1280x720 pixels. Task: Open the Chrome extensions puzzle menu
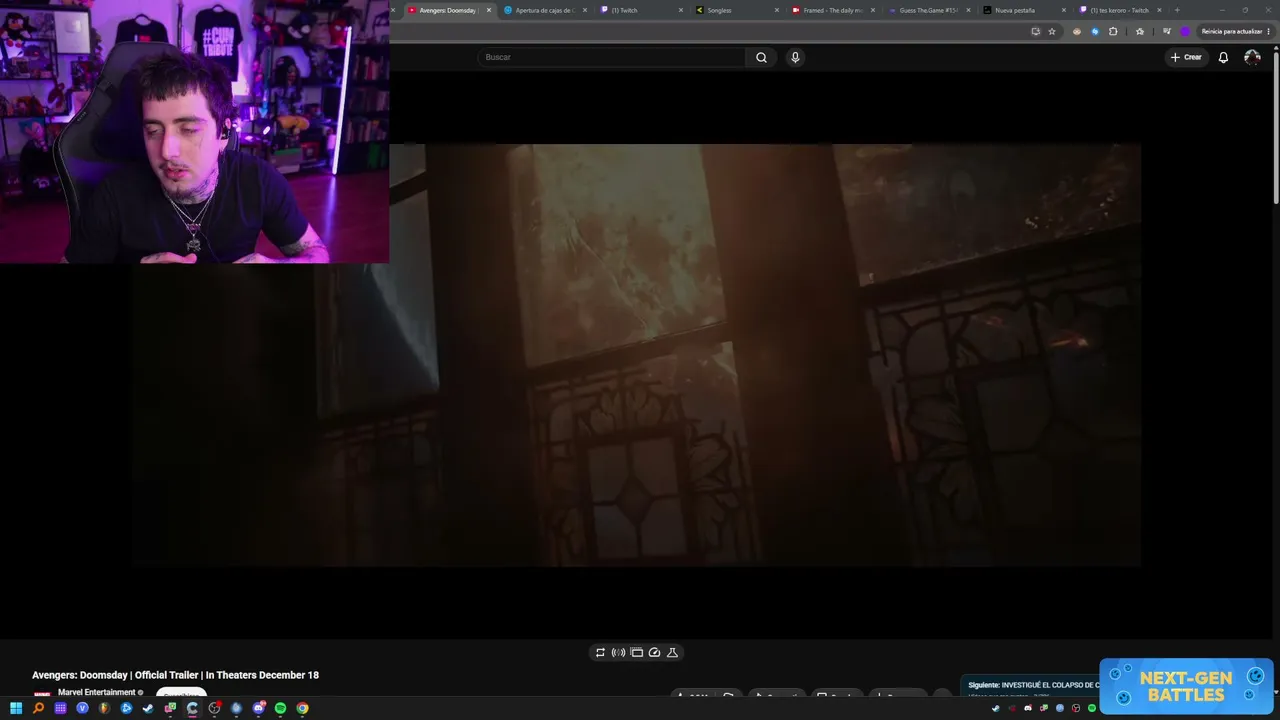(x=1113, y=31)
